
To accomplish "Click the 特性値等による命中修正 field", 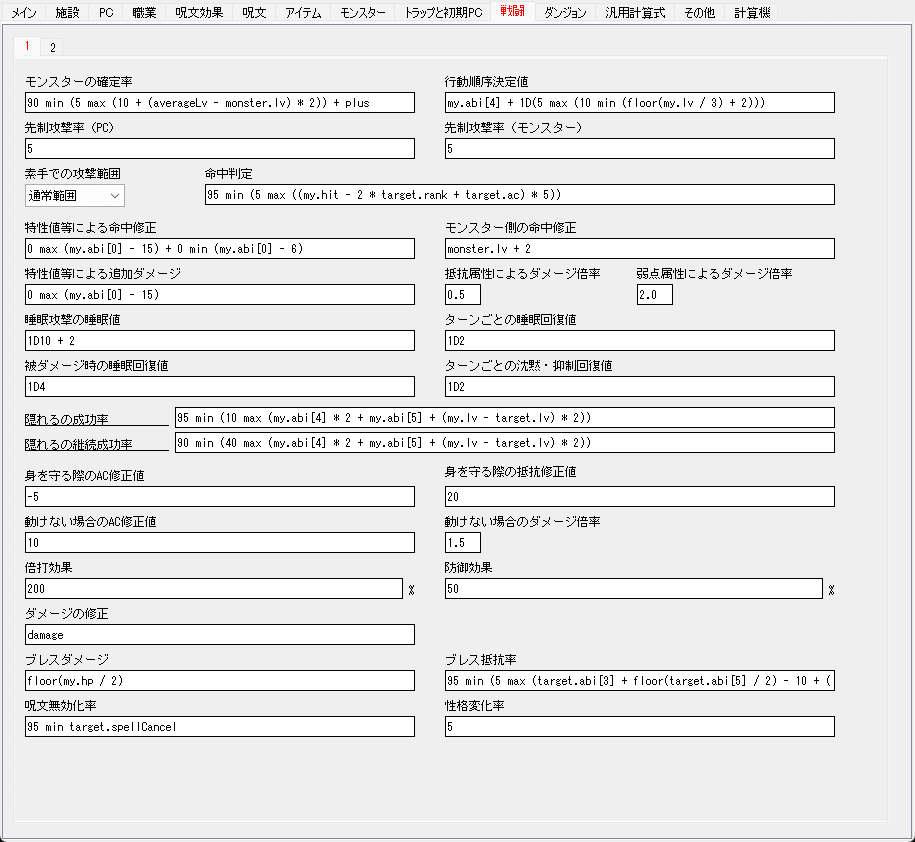I will (x=220, y=249).
